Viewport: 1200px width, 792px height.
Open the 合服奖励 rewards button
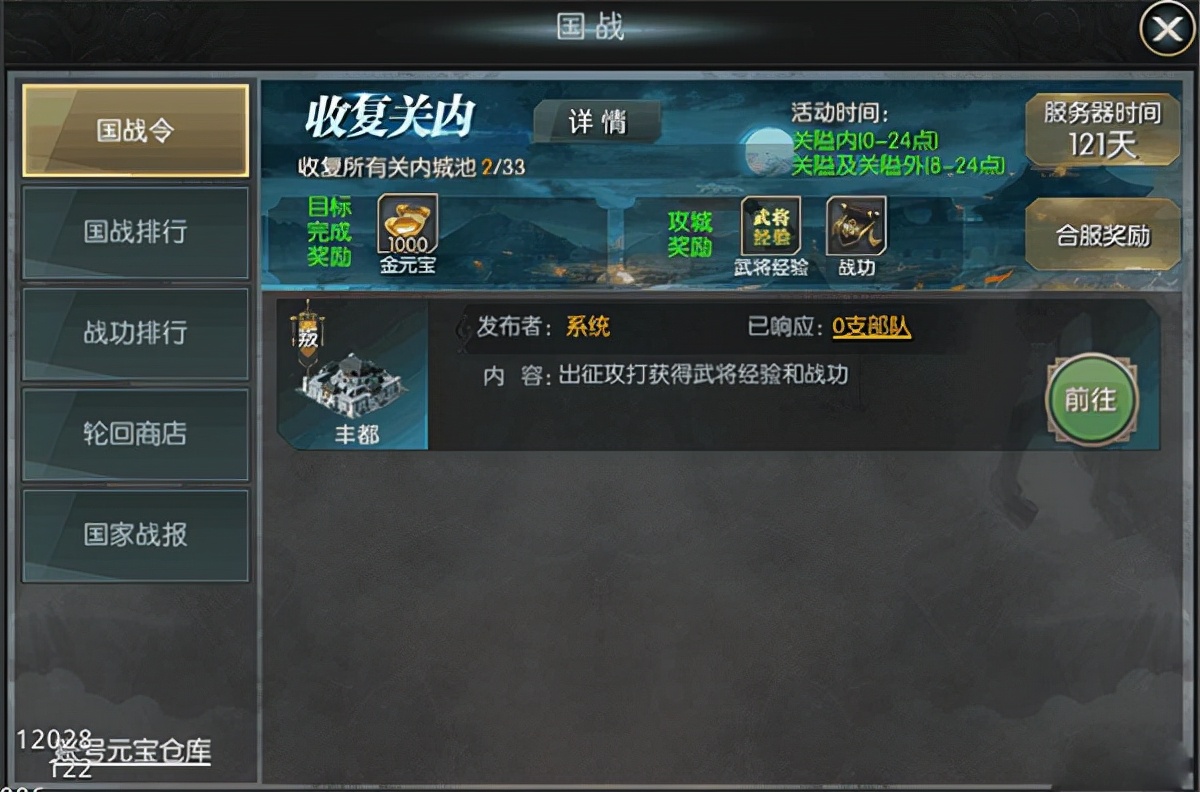[x=1103, y=235]
